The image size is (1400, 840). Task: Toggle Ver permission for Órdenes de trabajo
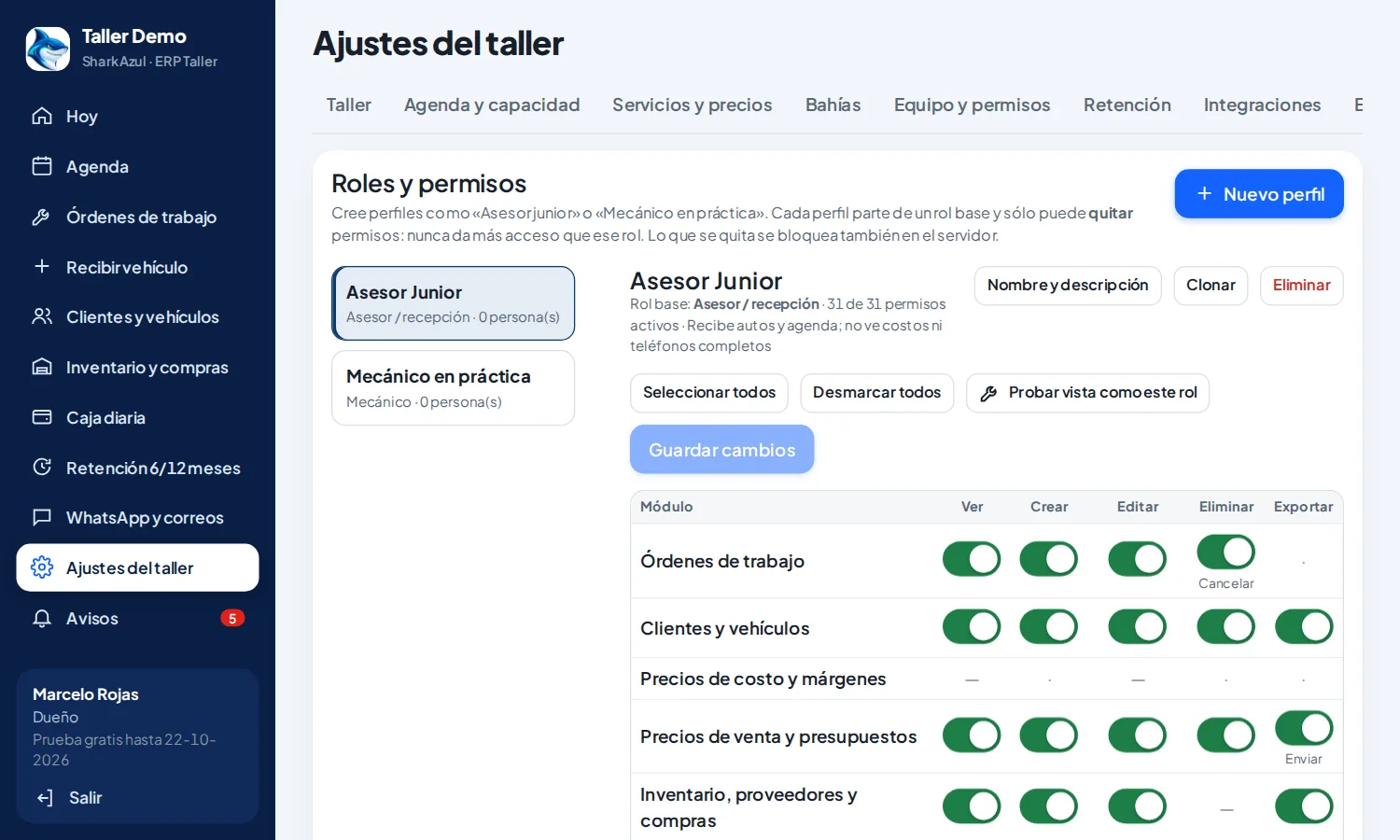[972, 559]
